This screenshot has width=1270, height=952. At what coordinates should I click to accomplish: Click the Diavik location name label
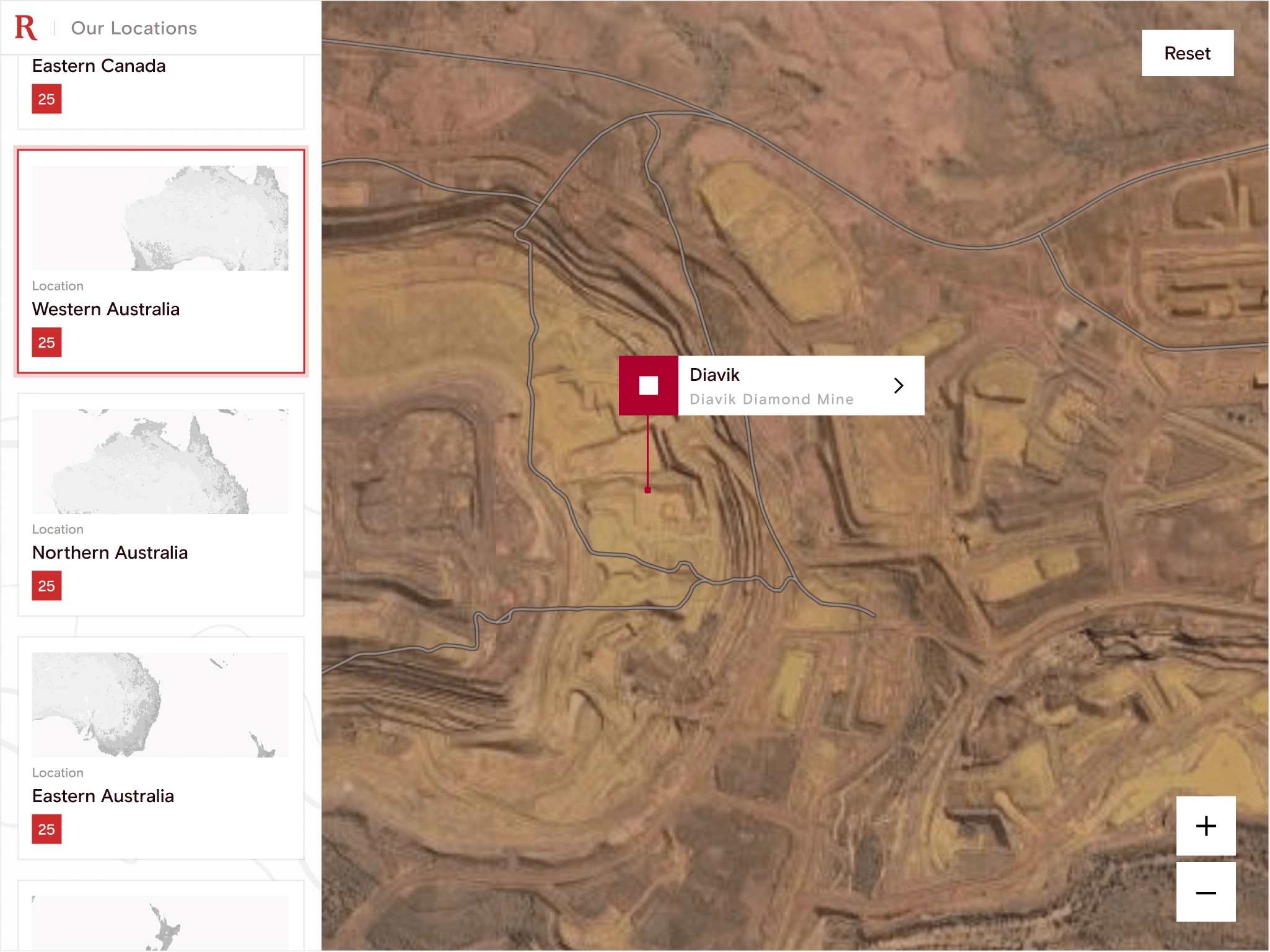(x=714, y=375)
